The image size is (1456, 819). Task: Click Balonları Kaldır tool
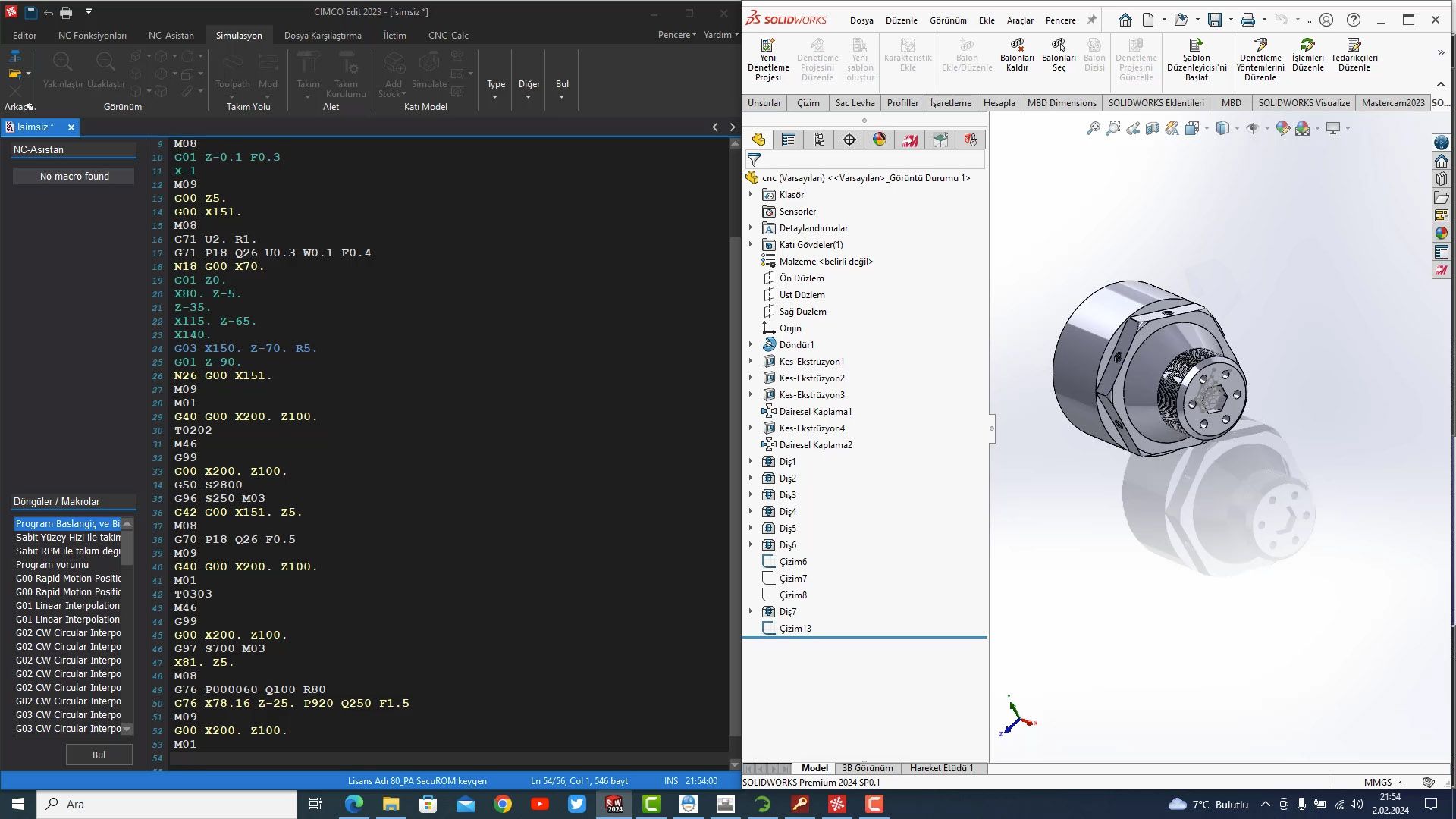[1017, 55]
